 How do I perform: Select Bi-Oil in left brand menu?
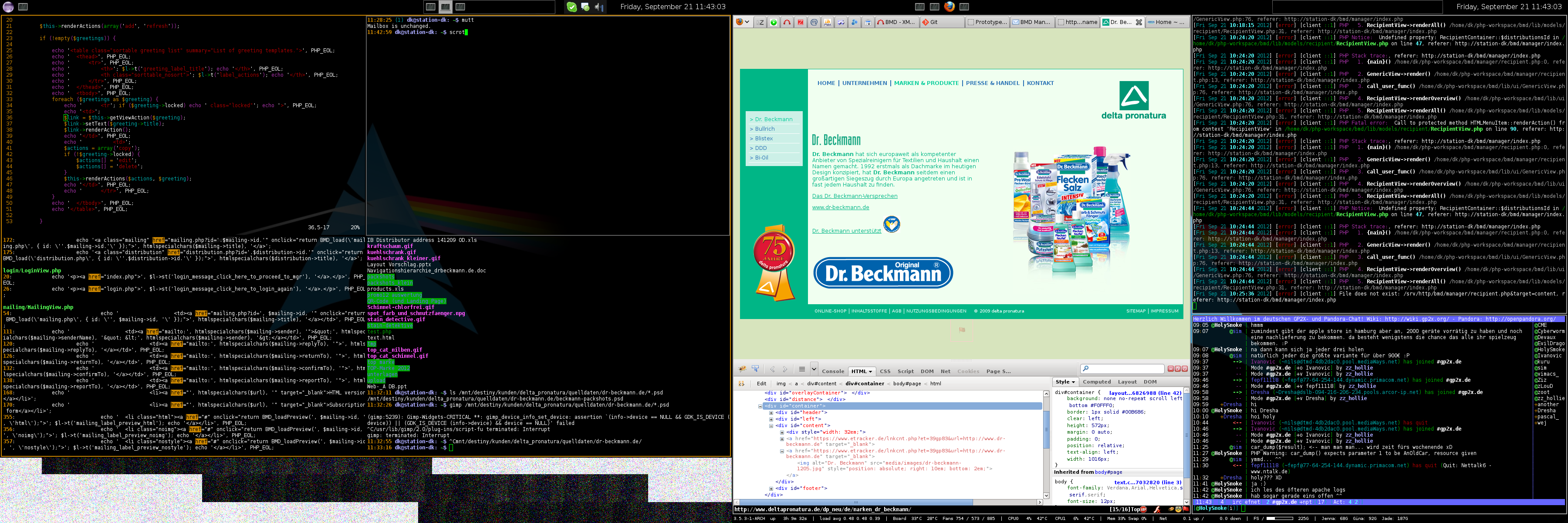pos(761,158)
